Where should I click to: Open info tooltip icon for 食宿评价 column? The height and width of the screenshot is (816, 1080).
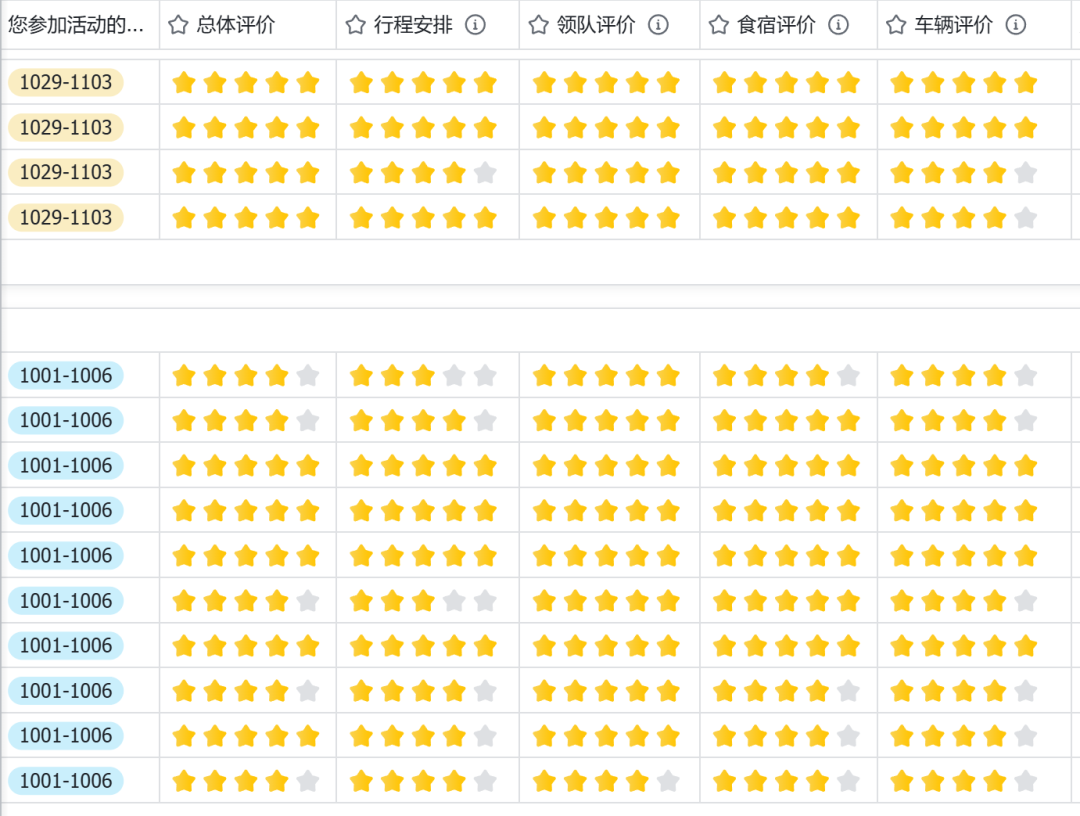pyautogui.click(x=838, y=25)
